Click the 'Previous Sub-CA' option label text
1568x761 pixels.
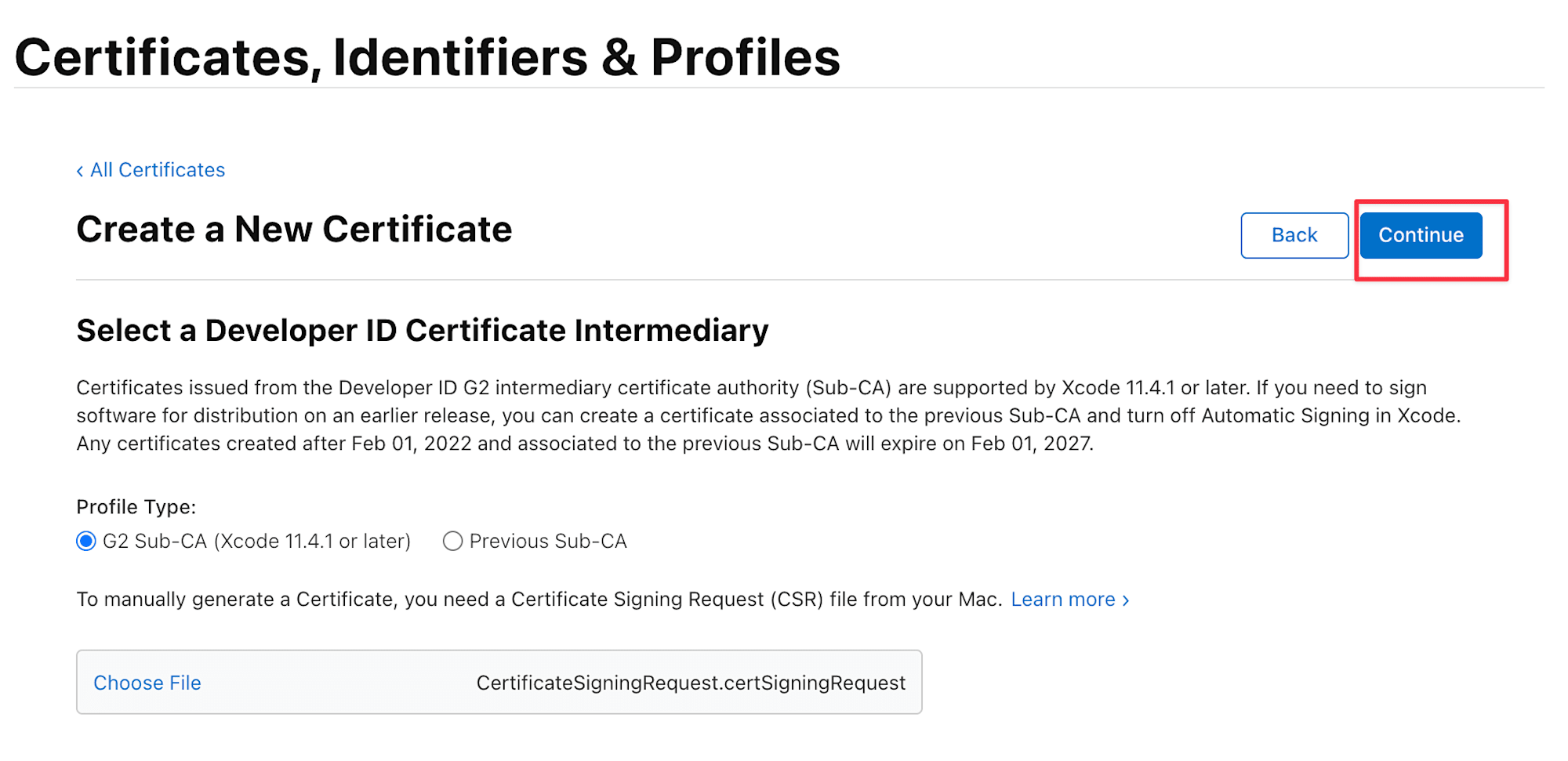547,542
